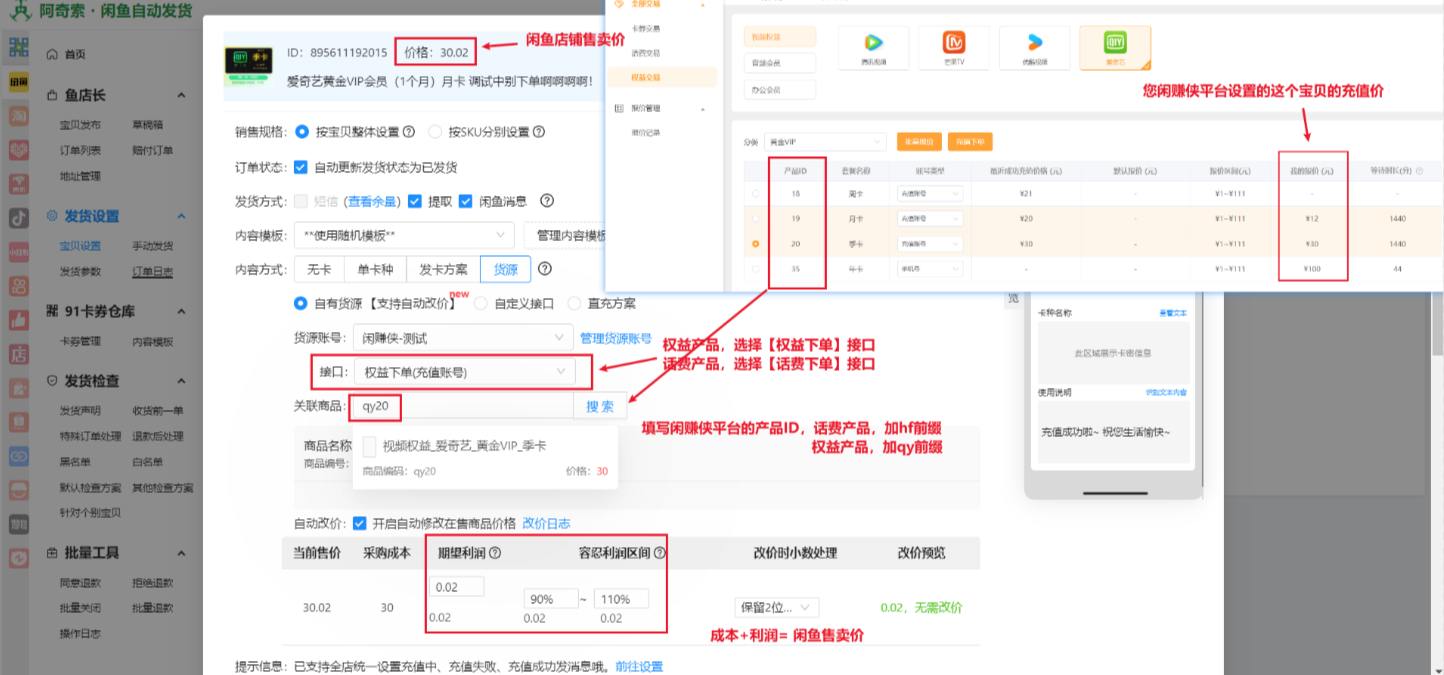Open 宝贝设置 in the sidebar menu

[x=80, y=246]
